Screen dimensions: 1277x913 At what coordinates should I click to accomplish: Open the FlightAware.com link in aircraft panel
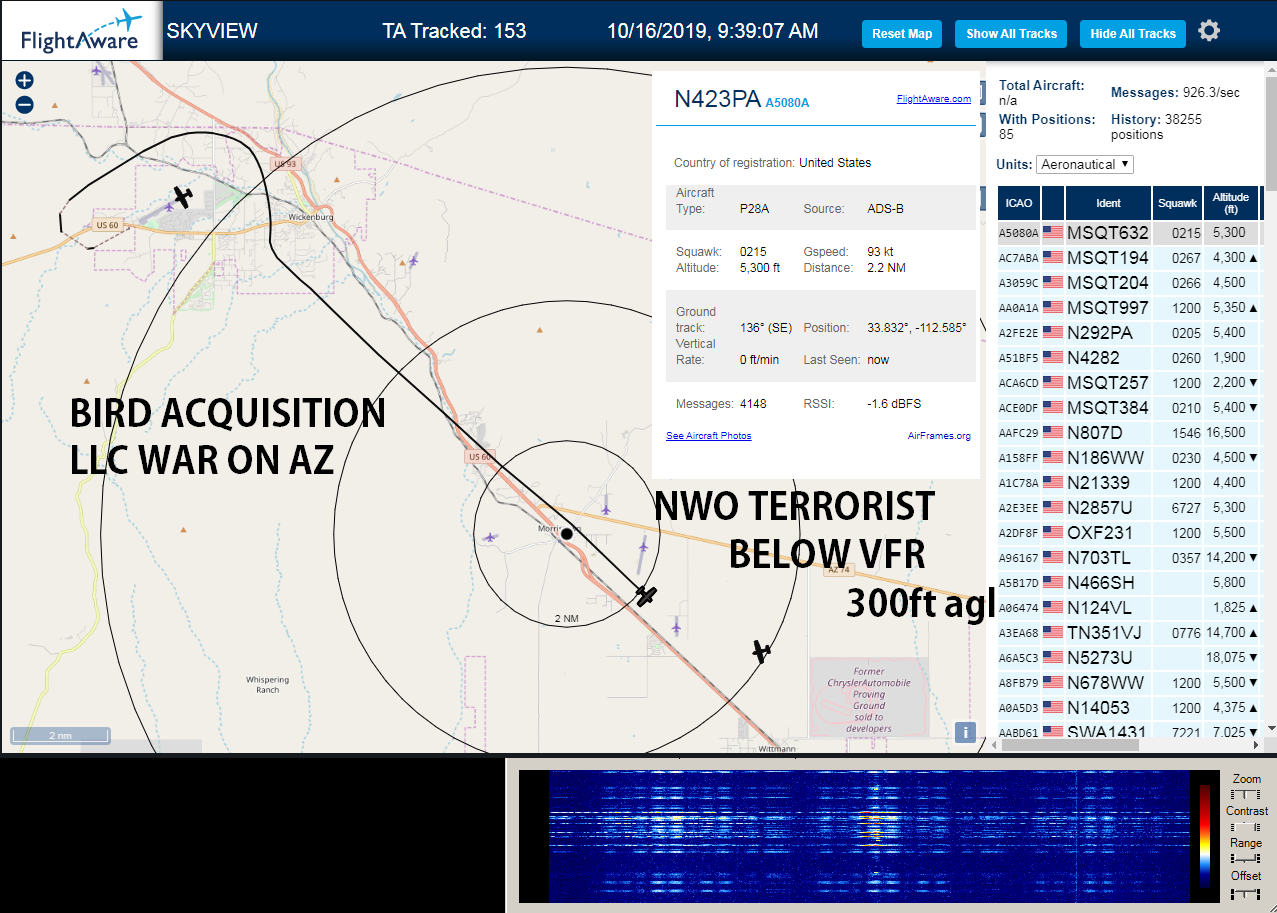(x=934, y=99)
